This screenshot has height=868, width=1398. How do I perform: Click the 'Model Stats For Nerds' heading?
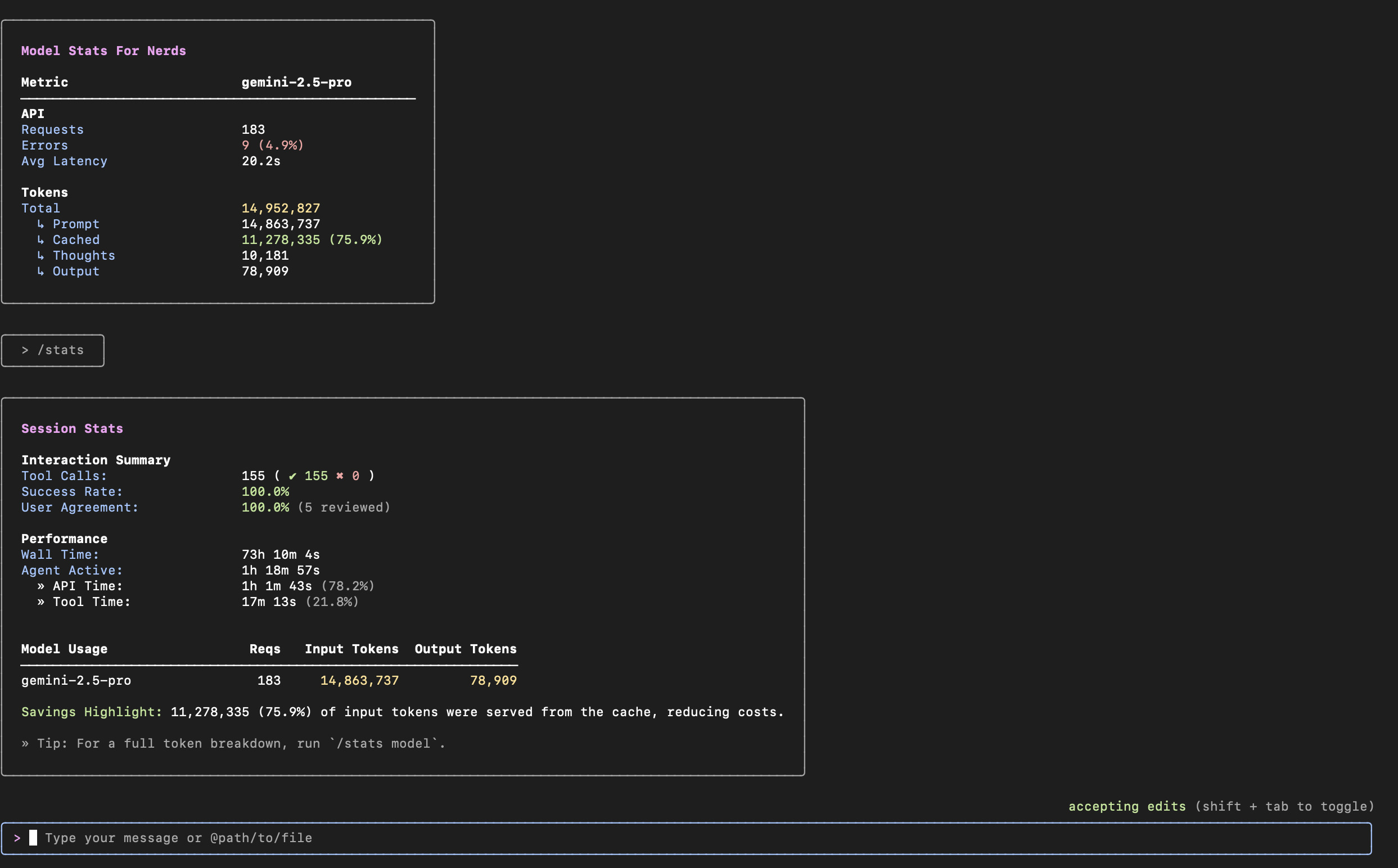click(103, 51)
